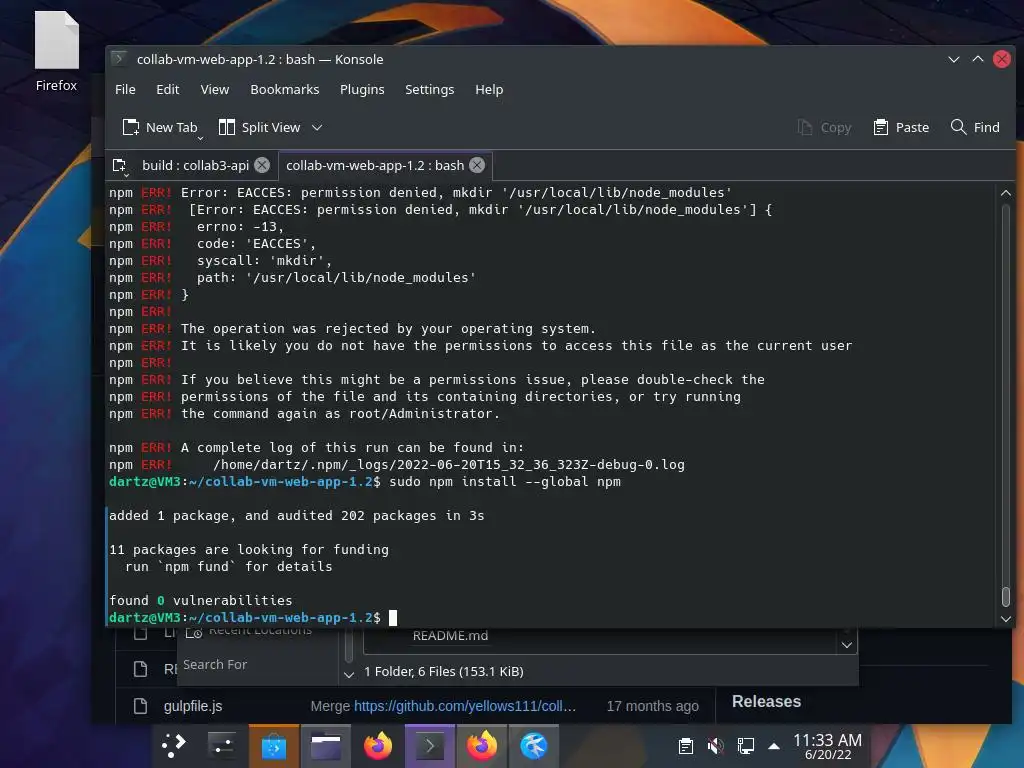Click the 1 Folder, 6 Files status text
Screen dimensions: 1024x768
pyautogui.click(x=443, y=671)
